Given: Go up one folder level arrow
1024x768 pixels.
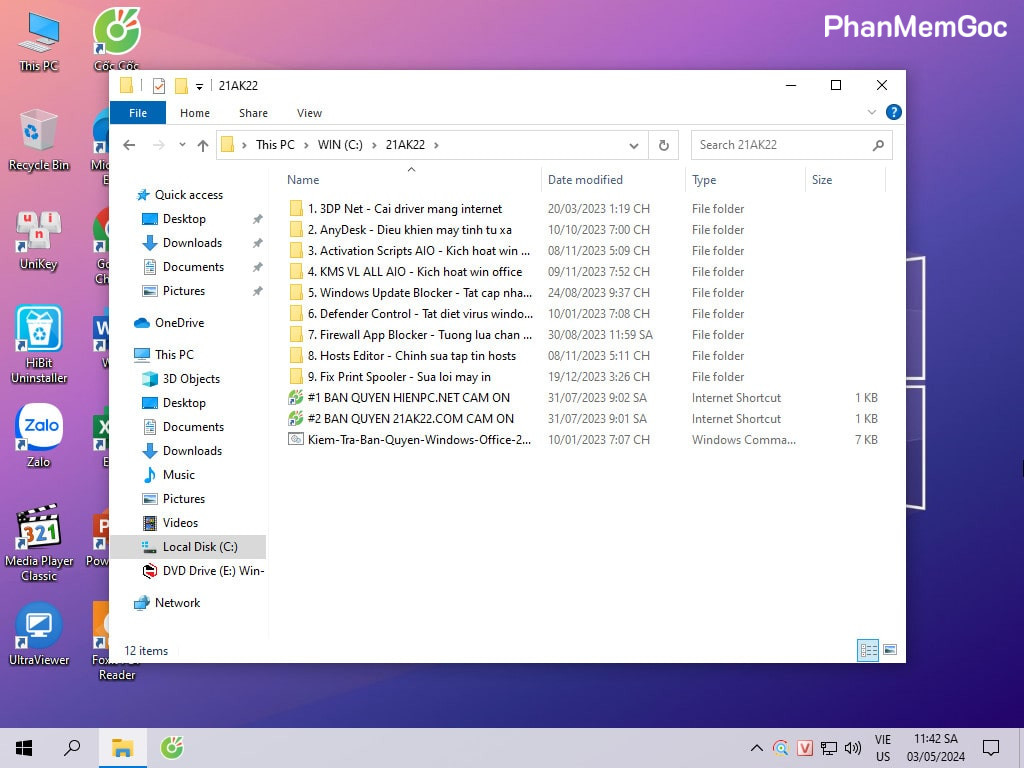Looking at the screenshot, I should pyautogui.click(x=203, y=145).
